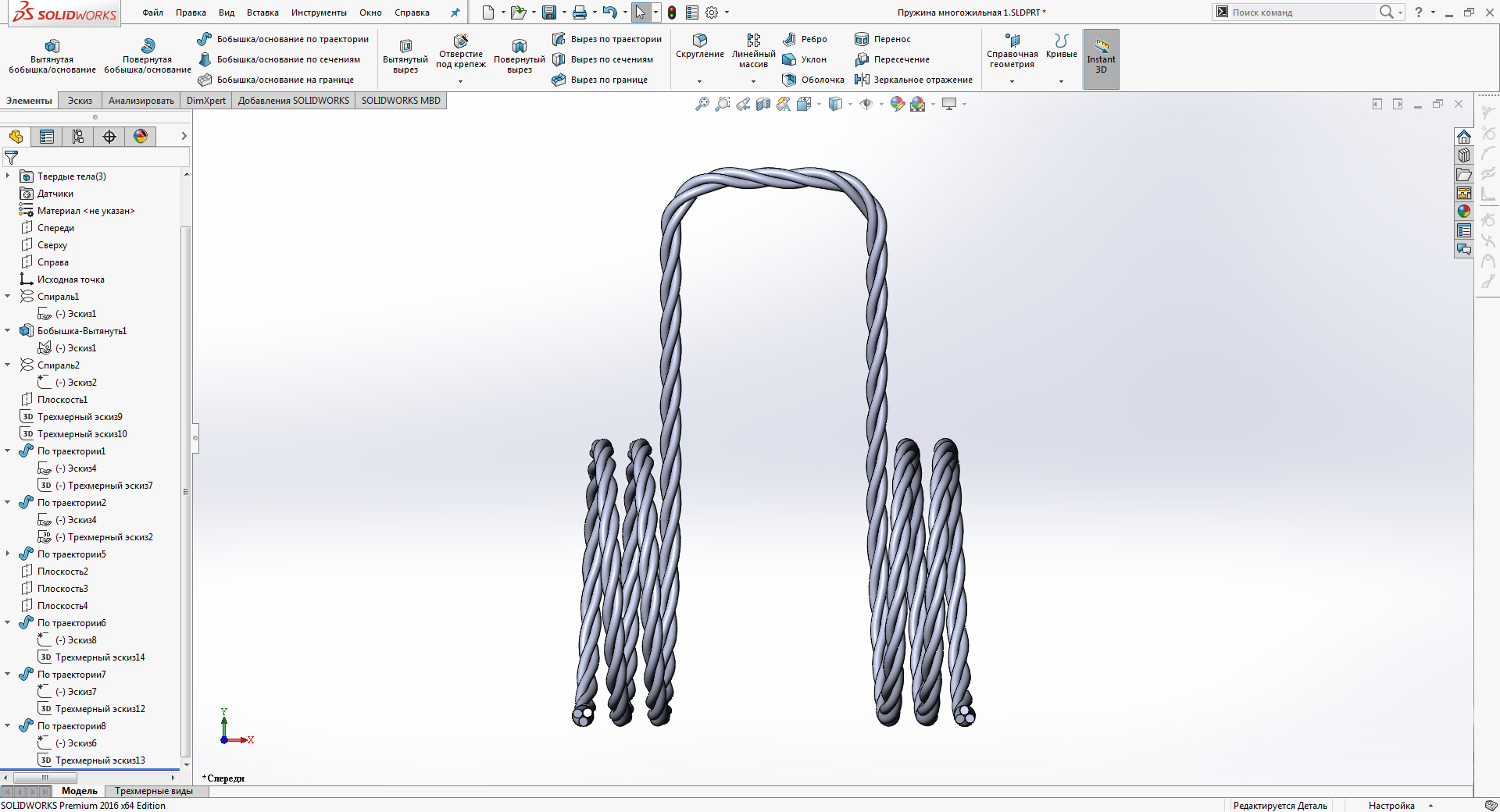This screenshot has width=1500, height=812.
Task: Select the Вытянутый вырез extruded cut tool
Action: coord(405,55)
